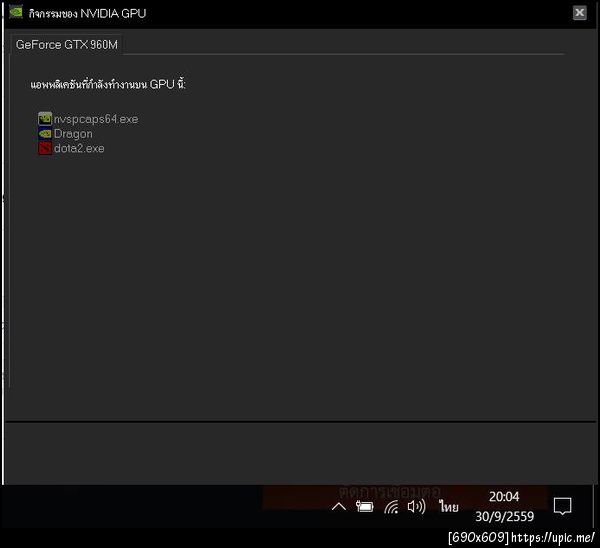Show hidden tray icons chevron
The image size is (600, 548).
coord(339,507)
